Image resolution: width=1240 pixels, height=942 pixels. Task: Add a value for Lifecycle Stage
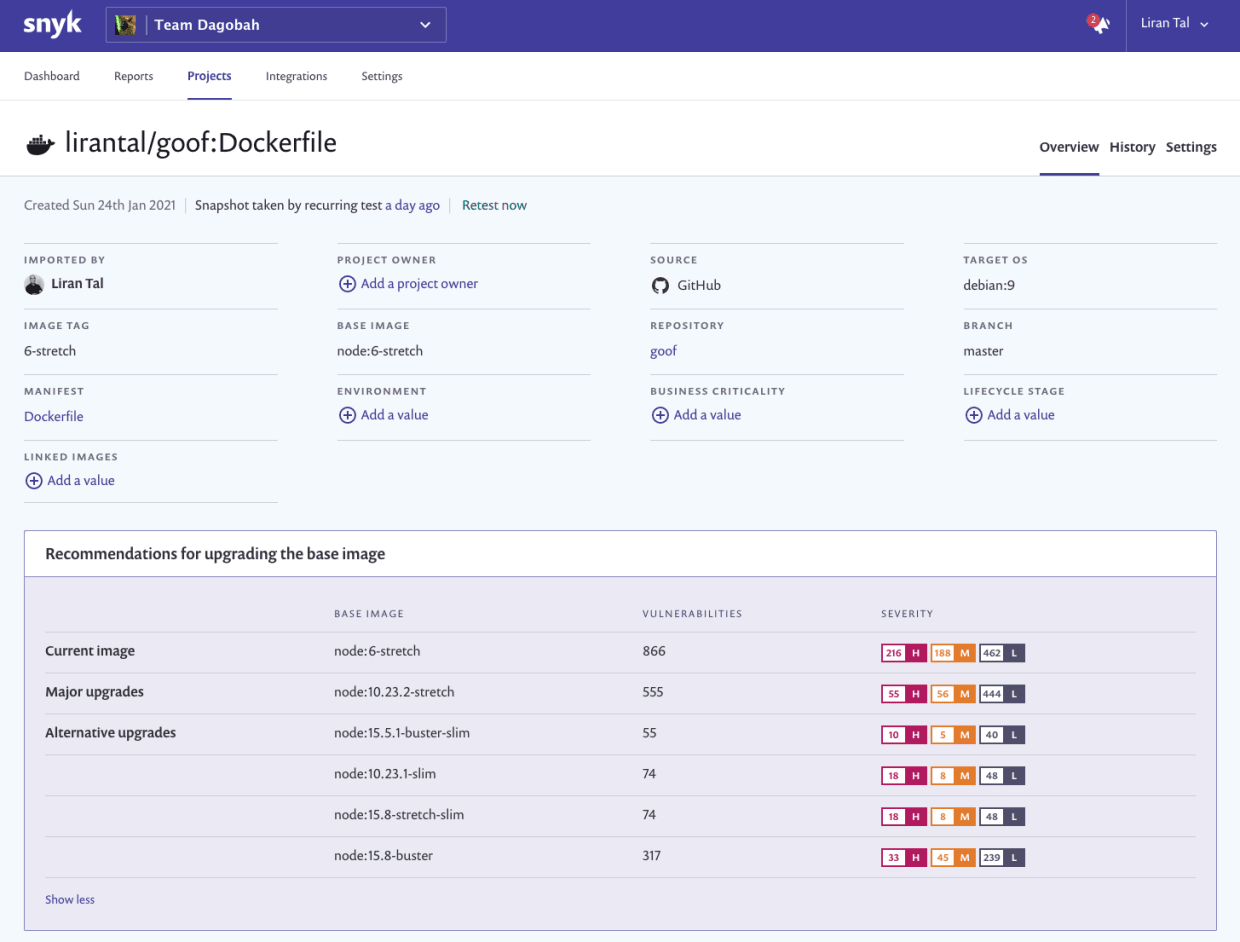click(1020, 415)
